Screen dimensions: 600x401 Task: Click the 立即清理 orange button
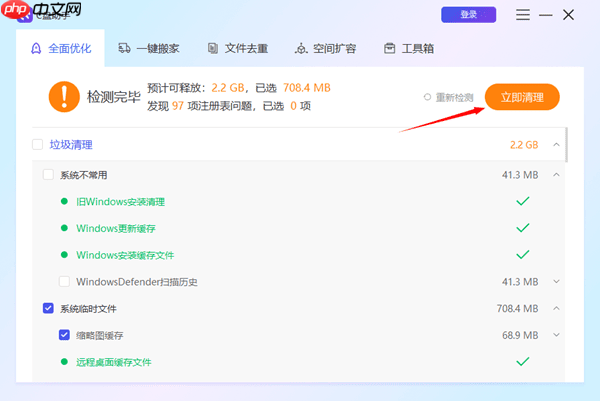click(522, 97)
